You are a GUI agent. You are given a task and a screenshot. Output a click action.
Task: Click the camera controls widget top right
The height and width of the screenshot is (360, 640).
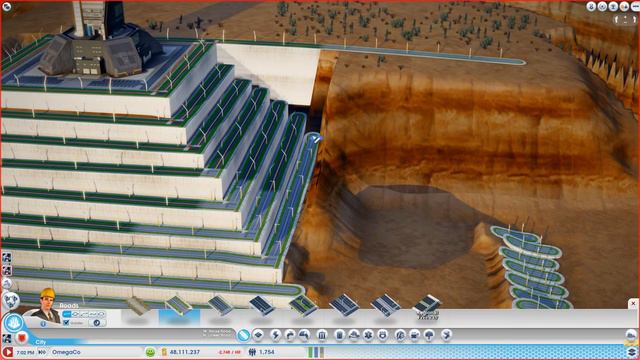(x=625, y=20)
